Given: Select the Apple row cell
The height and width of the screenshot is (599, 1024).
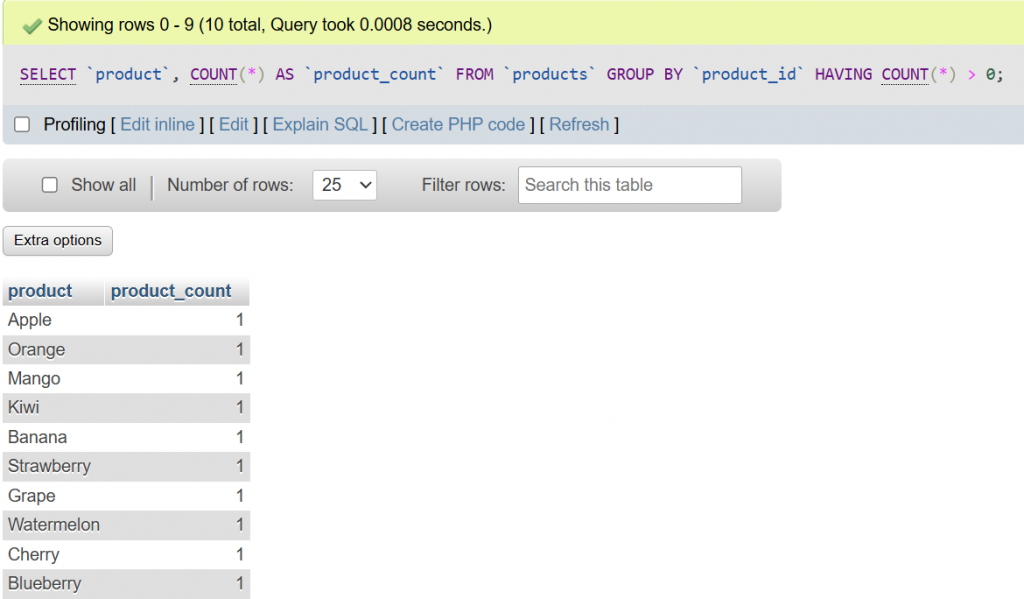Looking at the screenshot, I should tap(30, 320).
